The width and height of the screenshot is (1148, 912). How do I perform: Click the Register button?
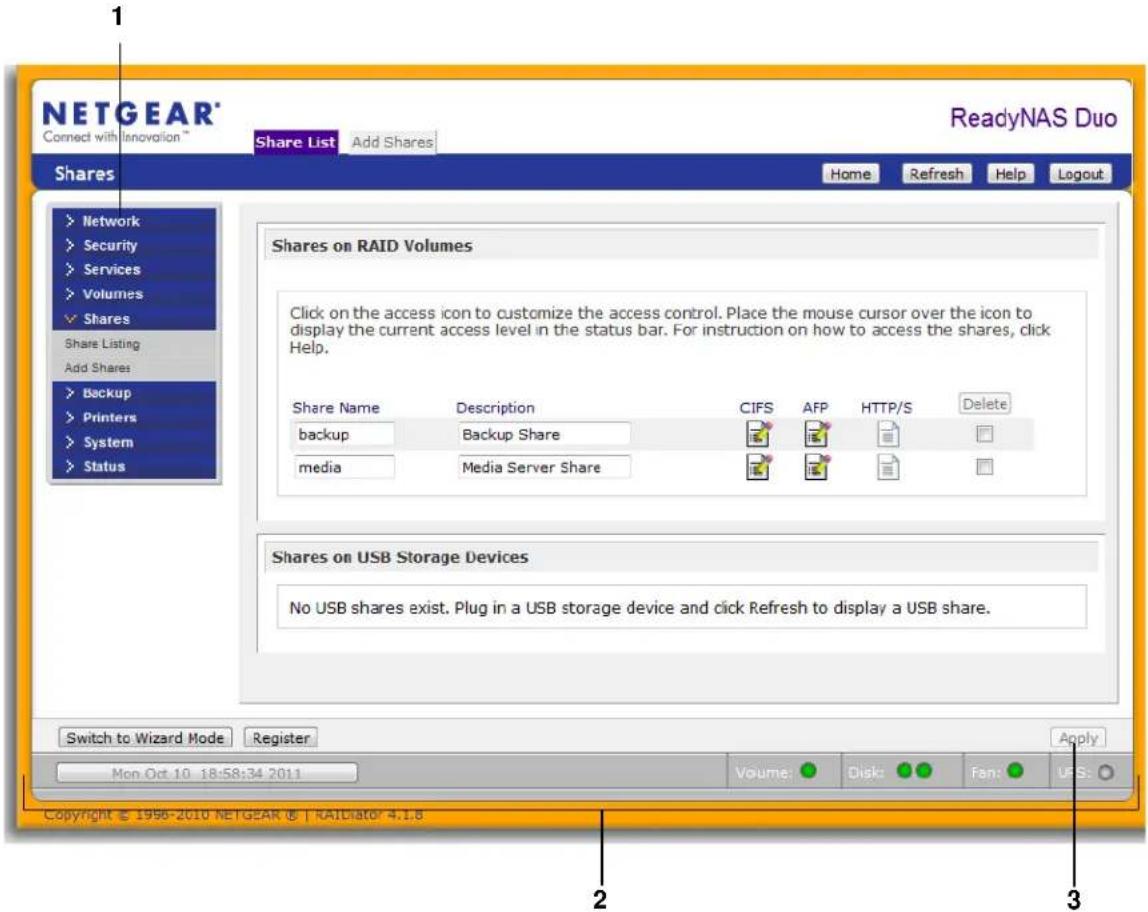pyautogui.click(x=281, y=738)
